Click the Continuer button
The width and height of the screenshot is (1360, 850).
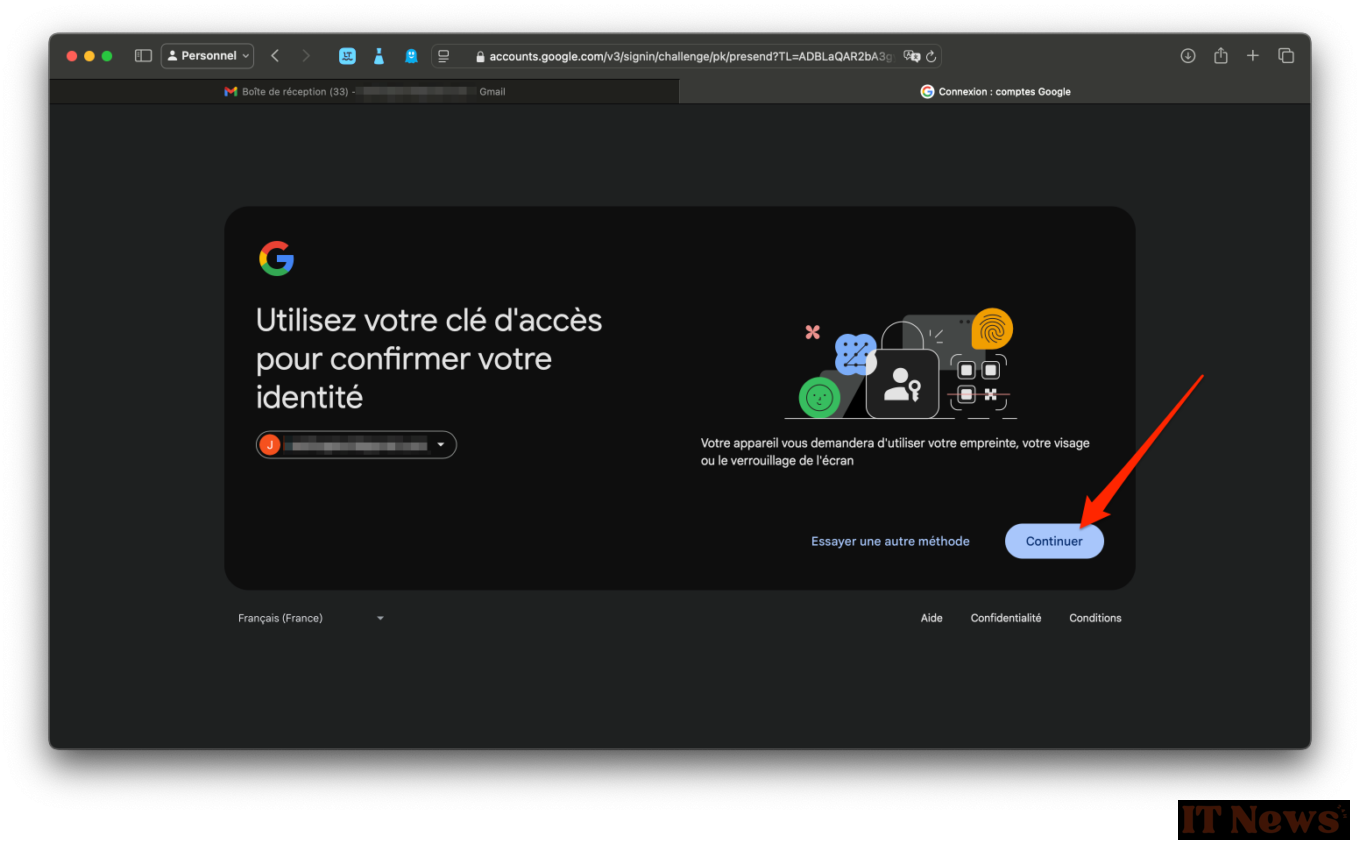[1054, 541]
